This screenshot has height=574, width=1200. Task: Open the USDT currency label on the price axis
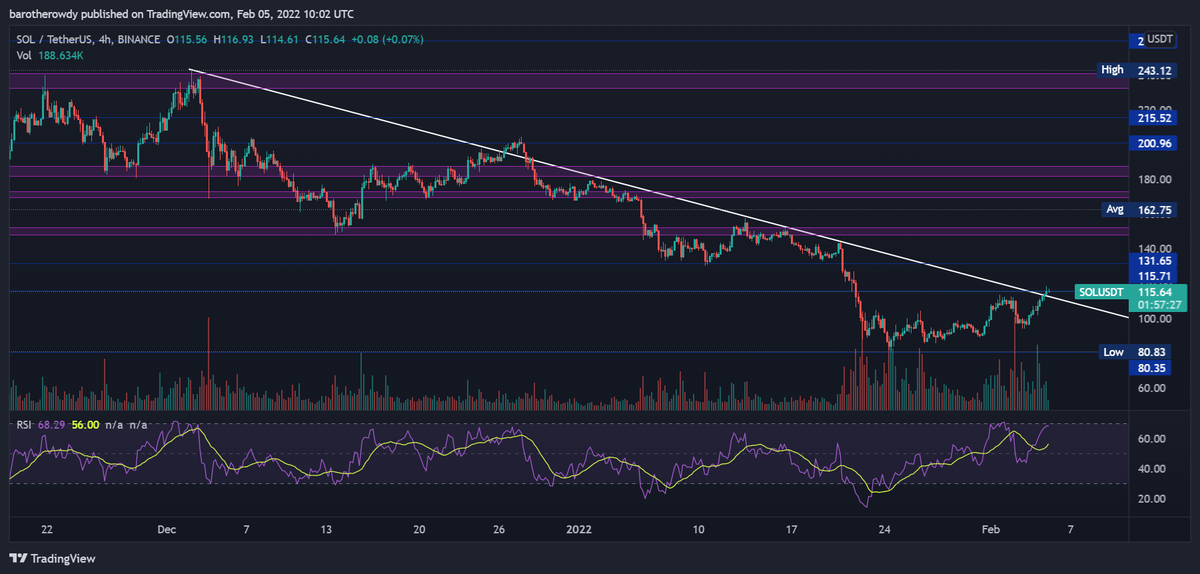[x=1158, y=40]
